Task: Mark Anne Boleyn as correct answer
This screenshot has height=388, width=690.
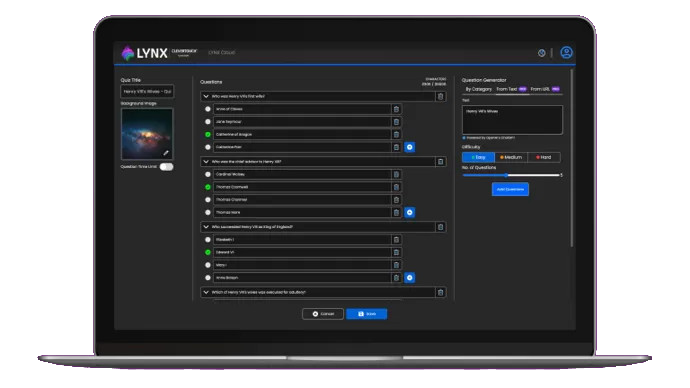Action: 208,278
